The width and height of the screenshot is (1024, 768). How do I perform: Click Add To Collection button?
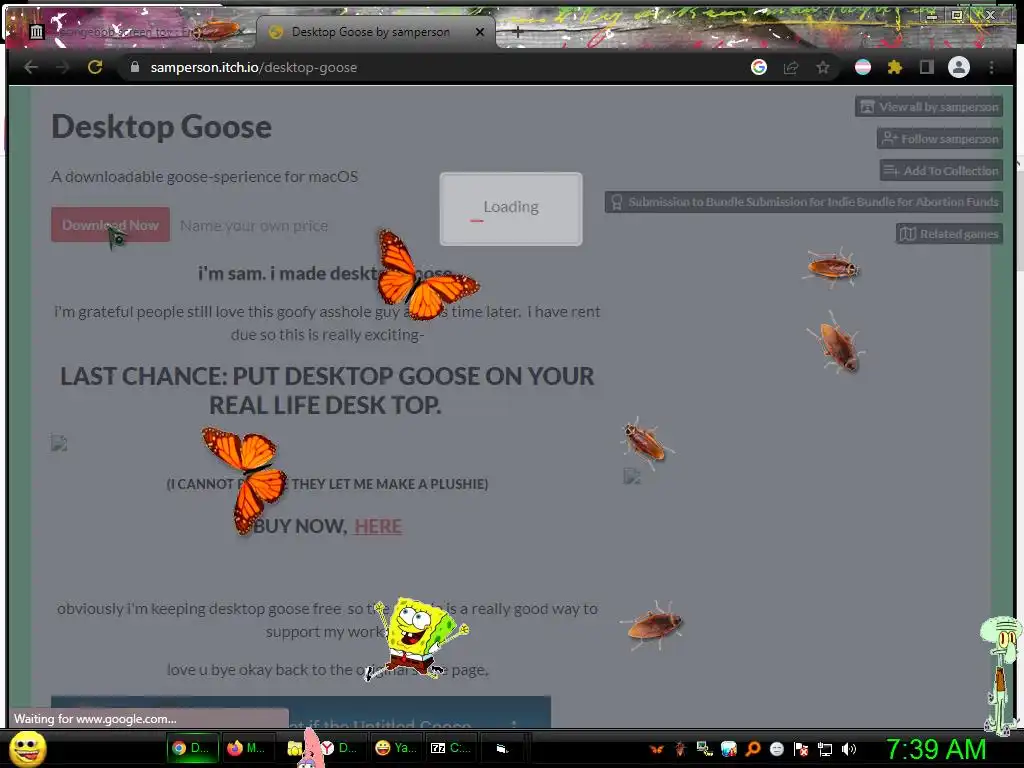941,170
